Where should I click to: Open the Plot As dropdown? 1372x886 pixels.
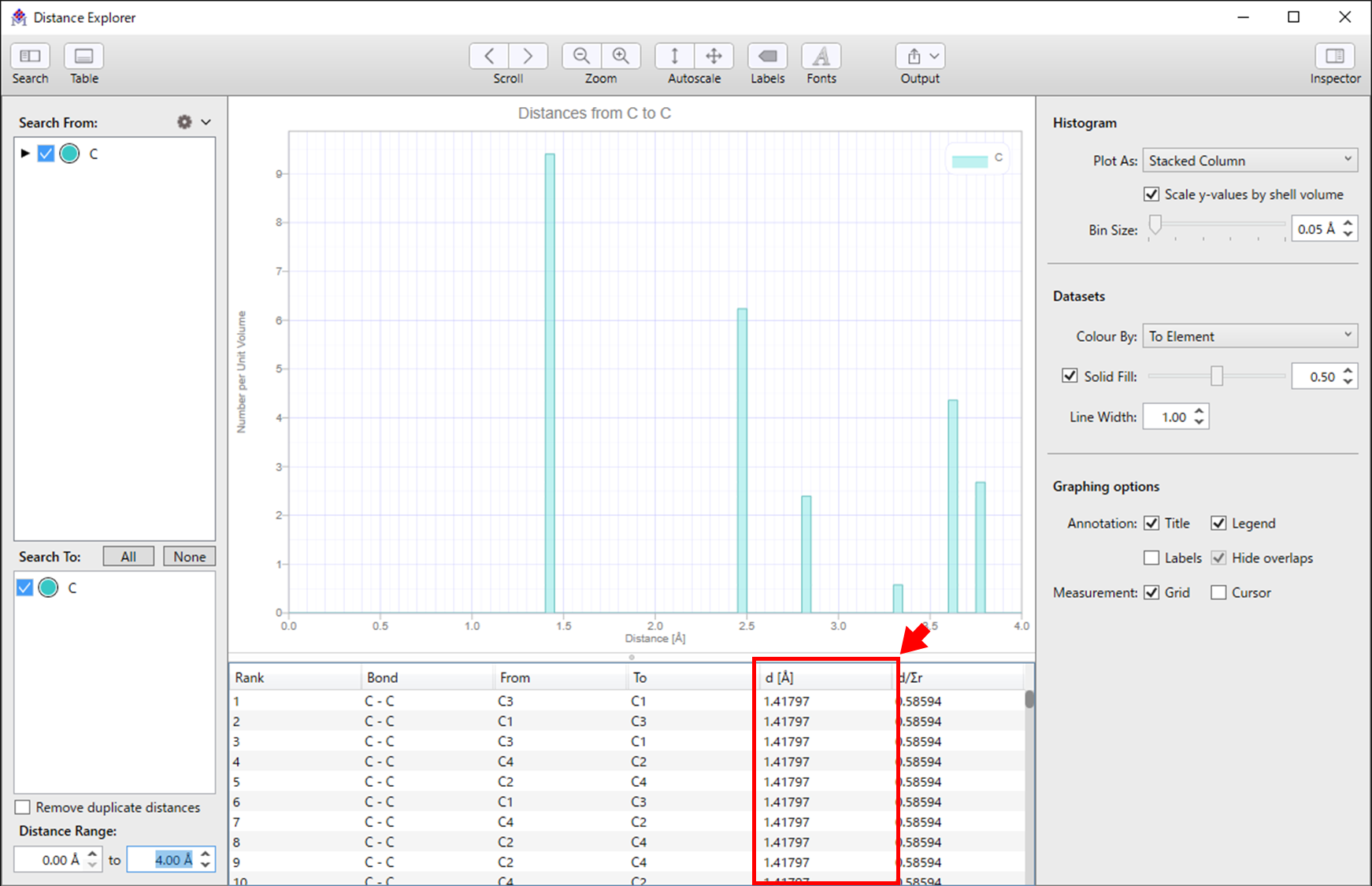tap(1249, 161)
